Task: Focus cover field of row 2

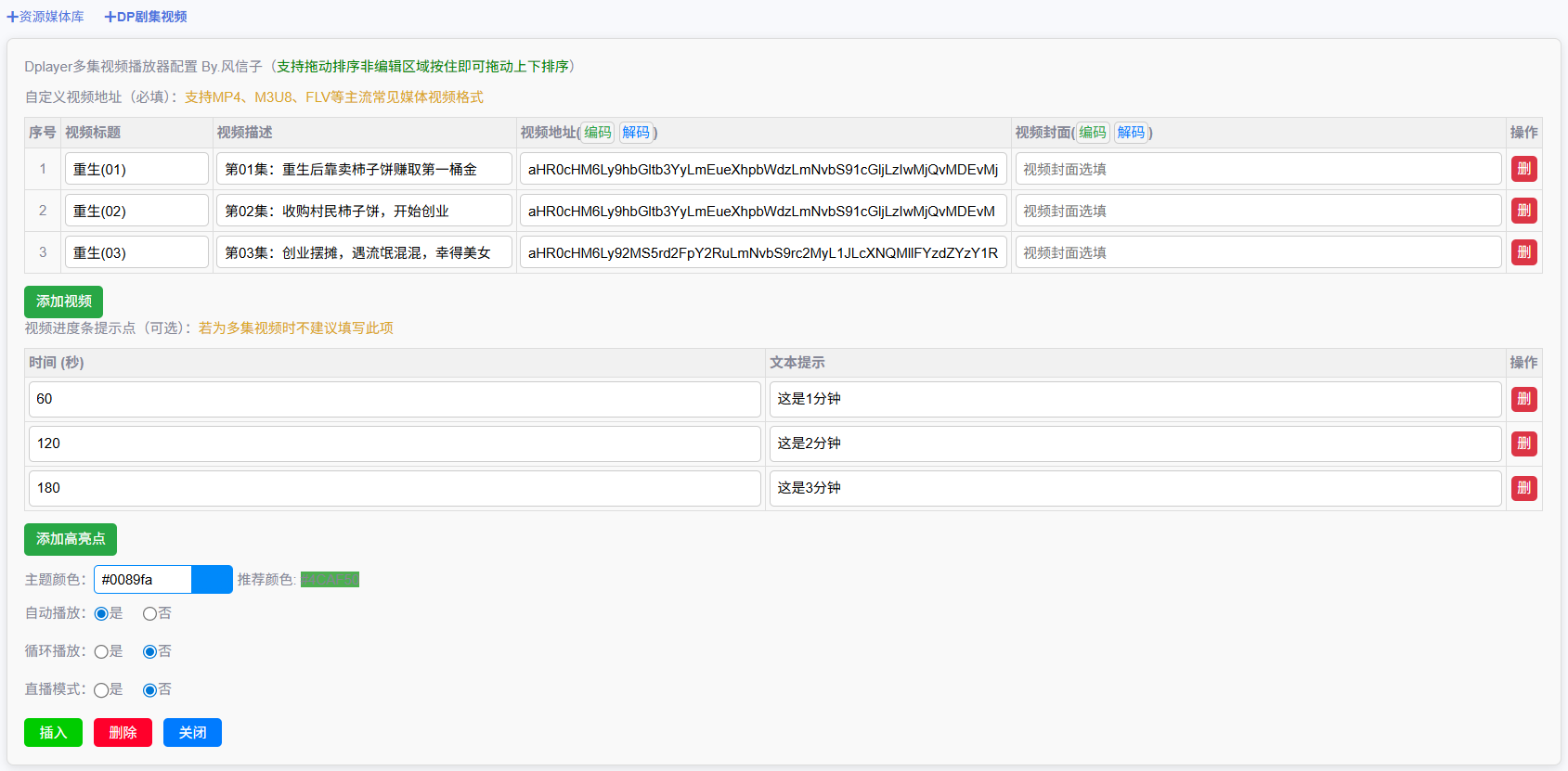Action: tap(1258, 211)
